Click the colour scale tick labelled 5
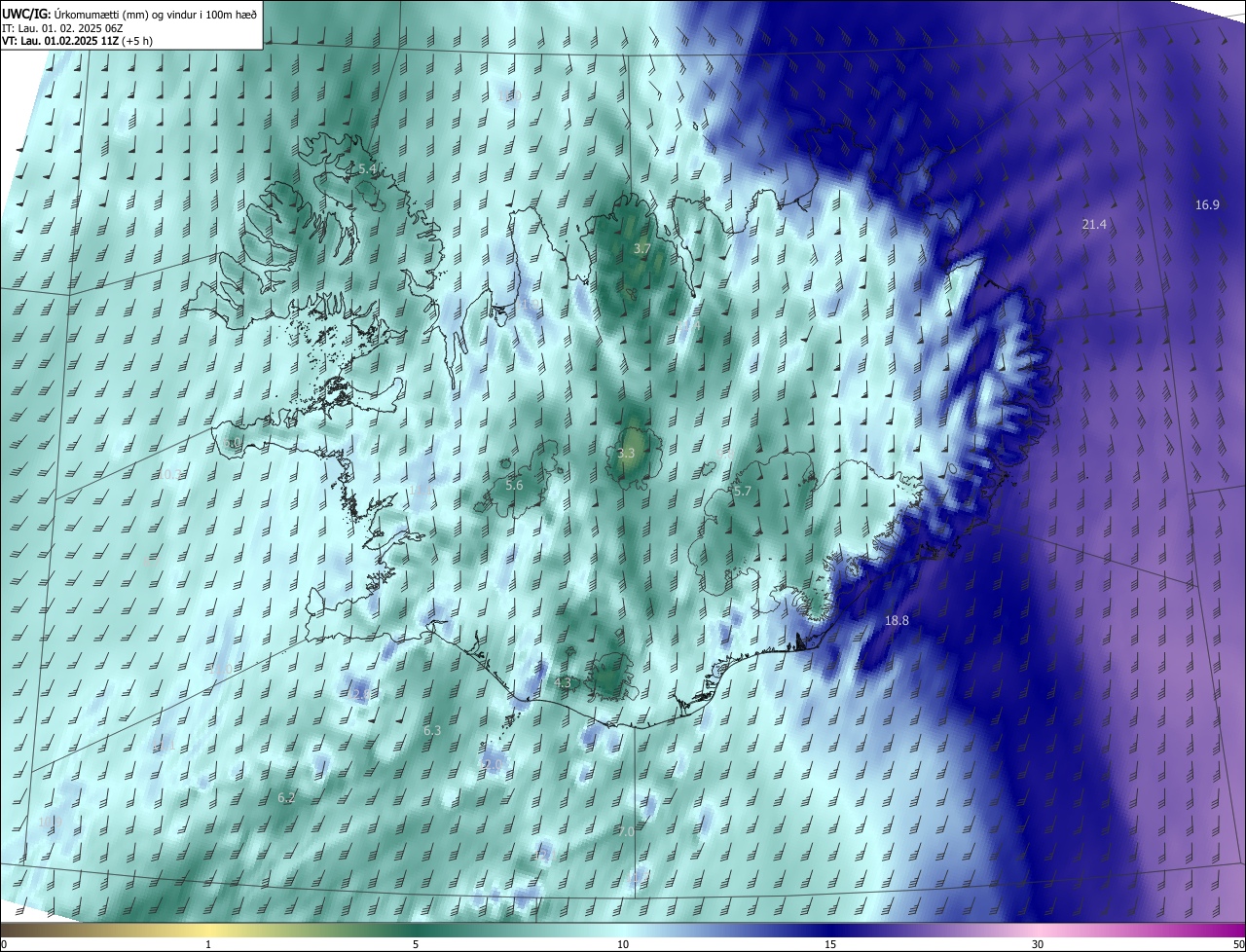Image resolution: width=1246 pixels, height=952 pixels. (x=416, y=945)
